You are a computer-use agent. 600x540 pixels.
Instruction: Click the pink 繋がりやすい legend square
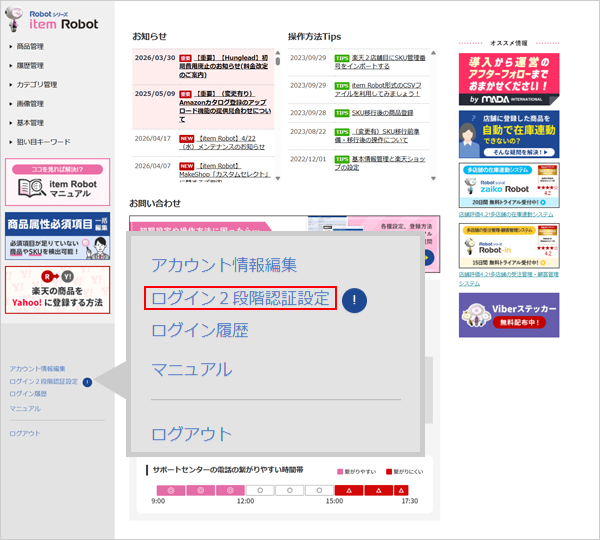coord(340,472)
